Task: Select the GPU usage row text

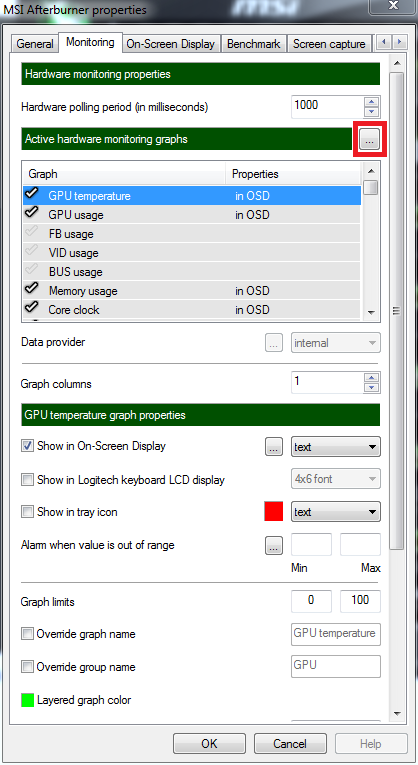Action: point(76,215)
